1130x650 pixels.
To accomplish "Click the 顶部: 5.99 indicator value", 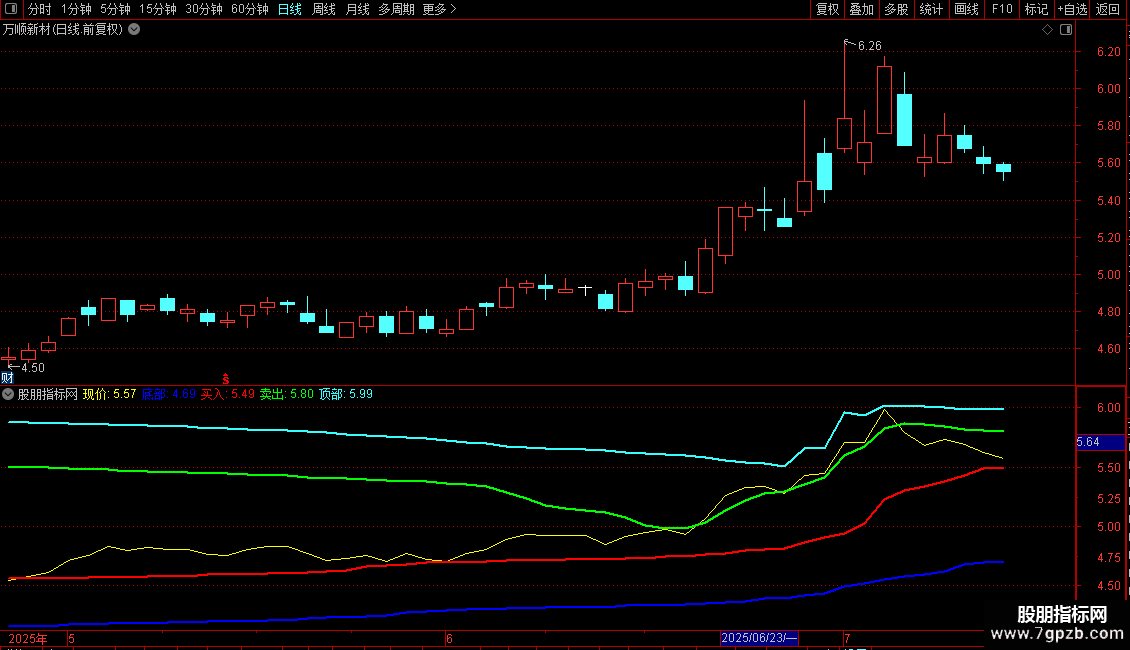I will pyautogui.click(x=346, y=394).
